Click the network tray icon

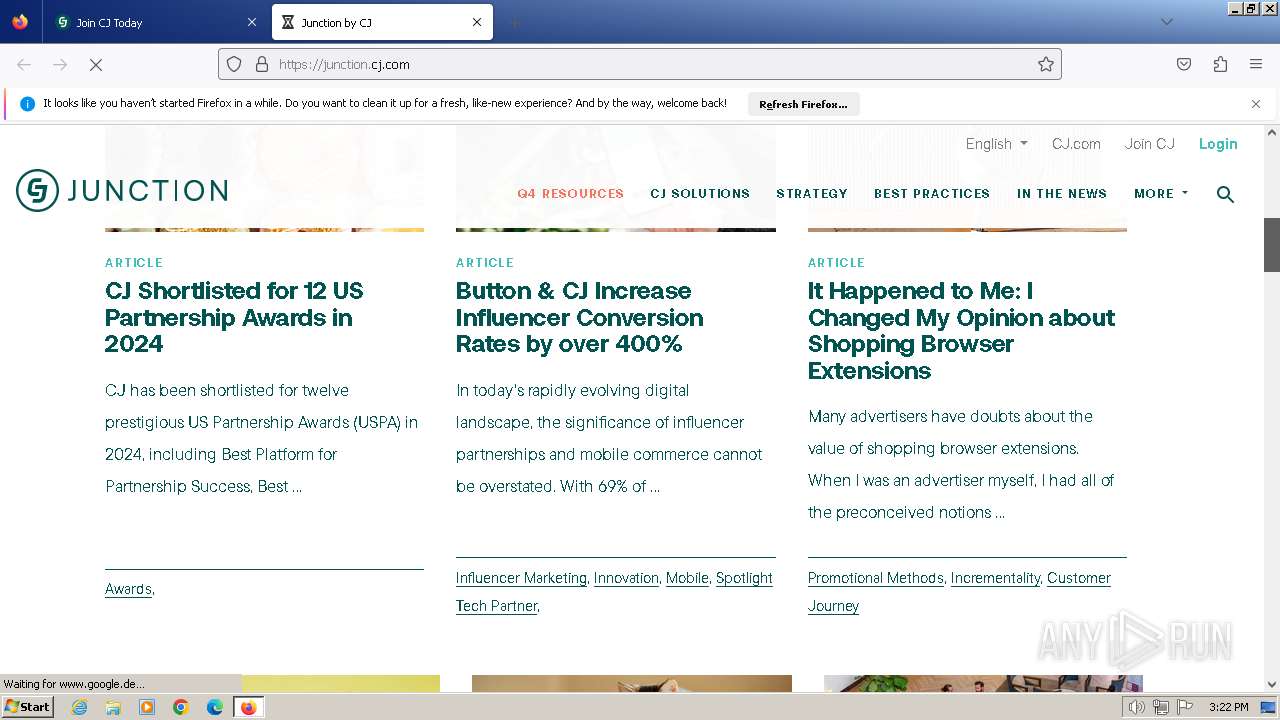(x=1160, y=707)
